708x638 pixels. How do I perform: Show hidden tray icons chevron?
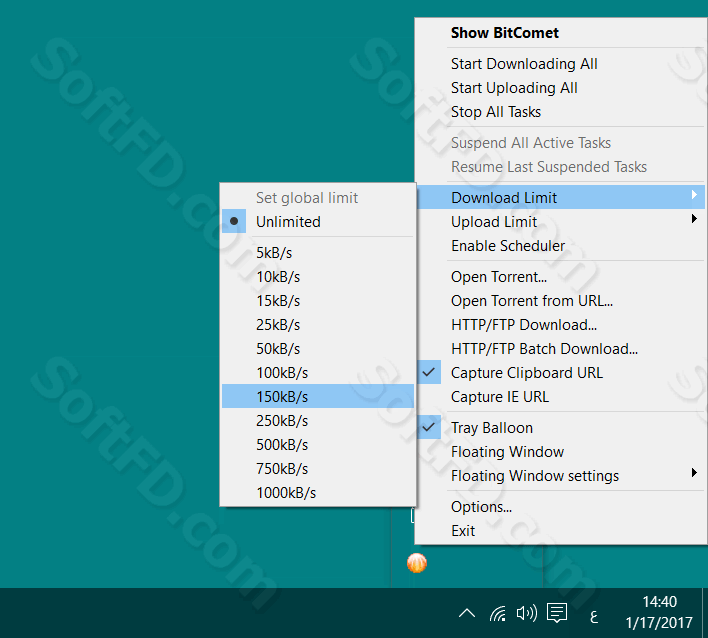tap(467, 613)
